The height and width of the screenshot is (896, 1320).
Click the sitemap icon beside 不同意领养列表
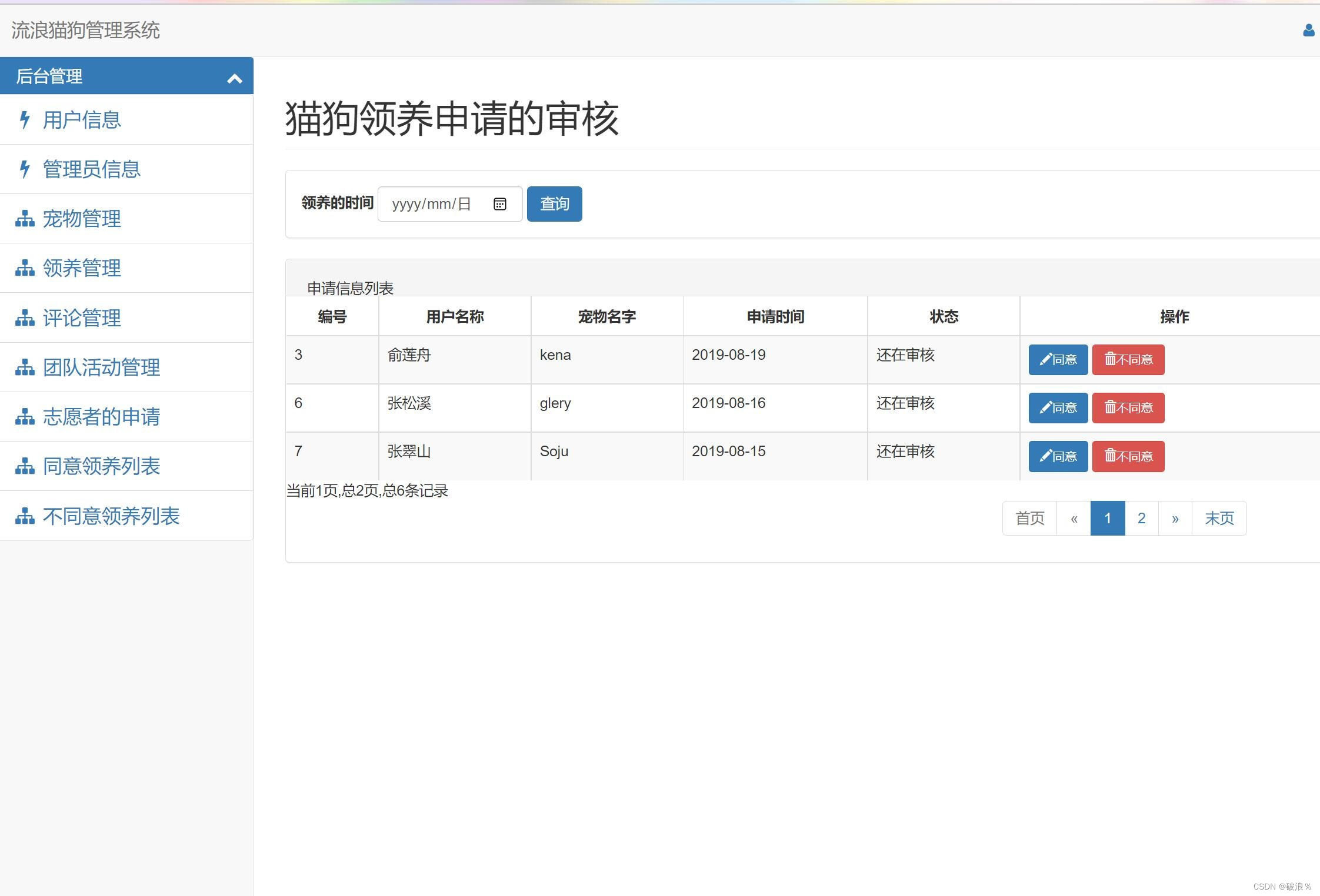[x=25, y=516]
